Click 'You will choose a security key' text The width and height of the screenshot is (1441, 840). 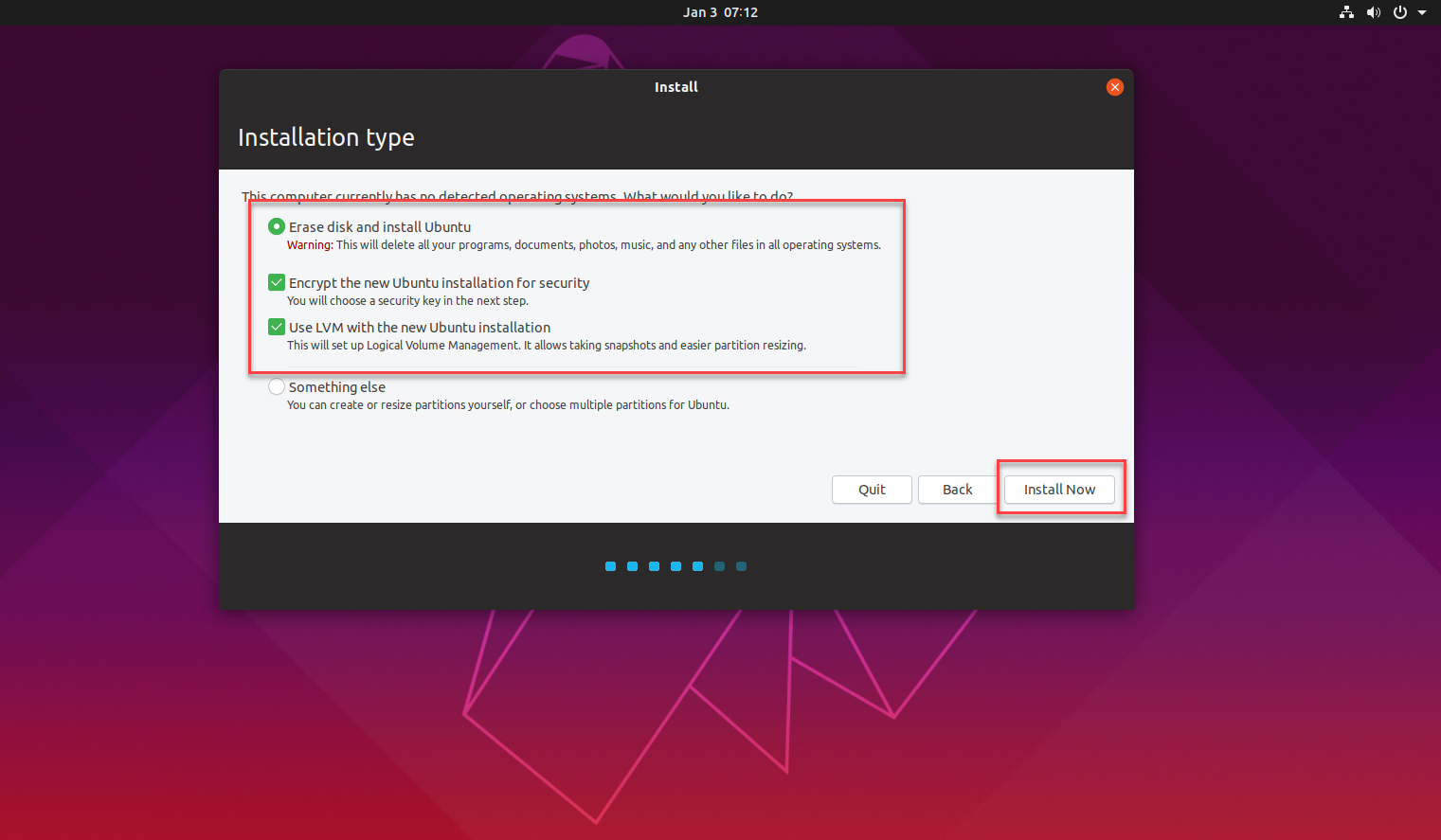pos(407,300)
